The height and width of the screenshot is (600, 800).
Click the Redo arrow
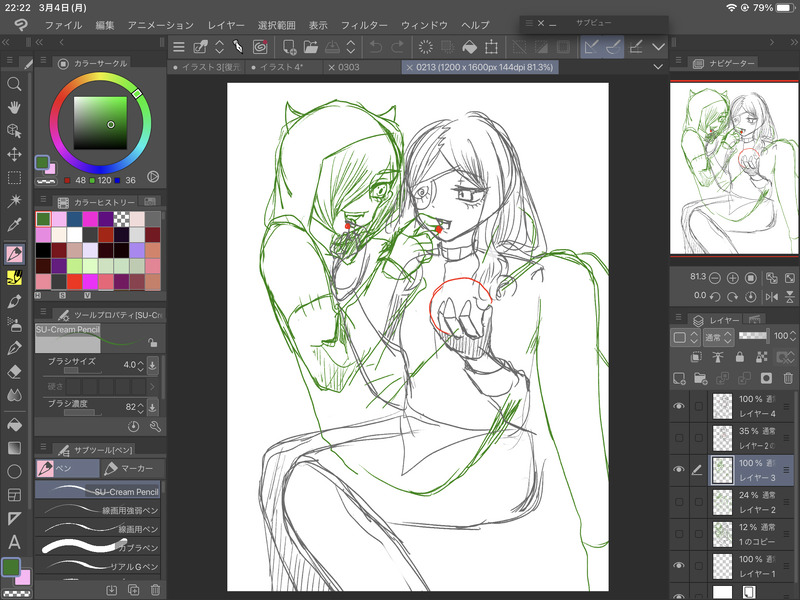397,47
